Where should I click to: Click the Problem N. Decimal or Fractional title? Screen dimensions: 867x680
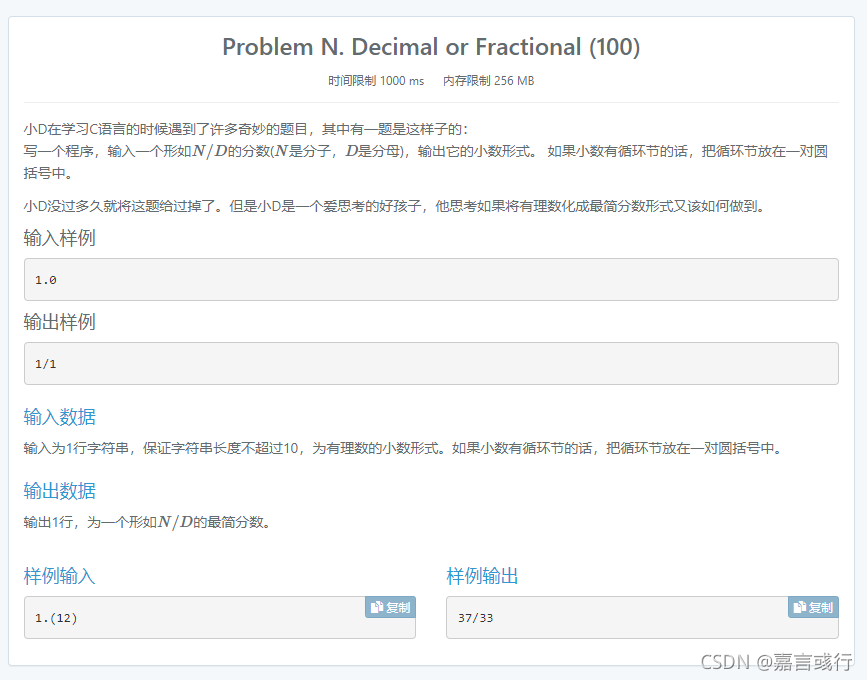[431, 47]
